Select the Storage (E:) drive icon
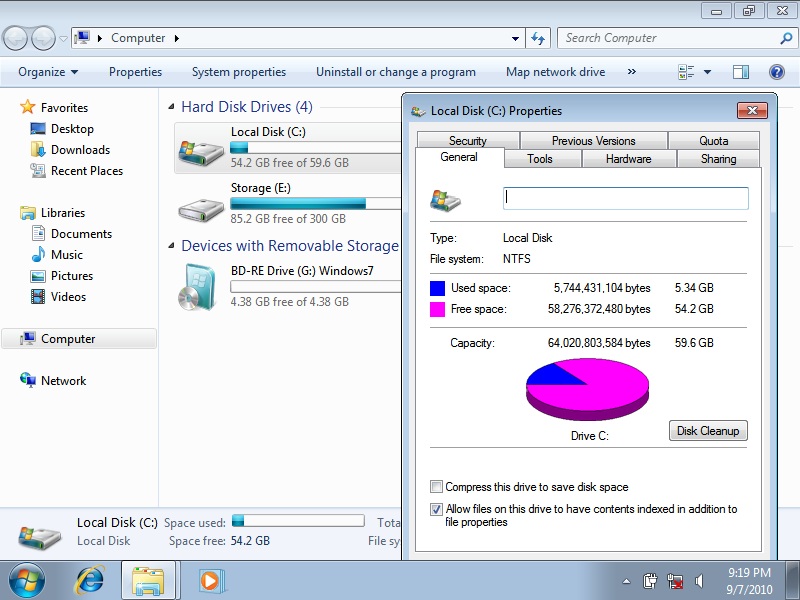The height and width of the screenshot is (600, 800). (201, 208)
